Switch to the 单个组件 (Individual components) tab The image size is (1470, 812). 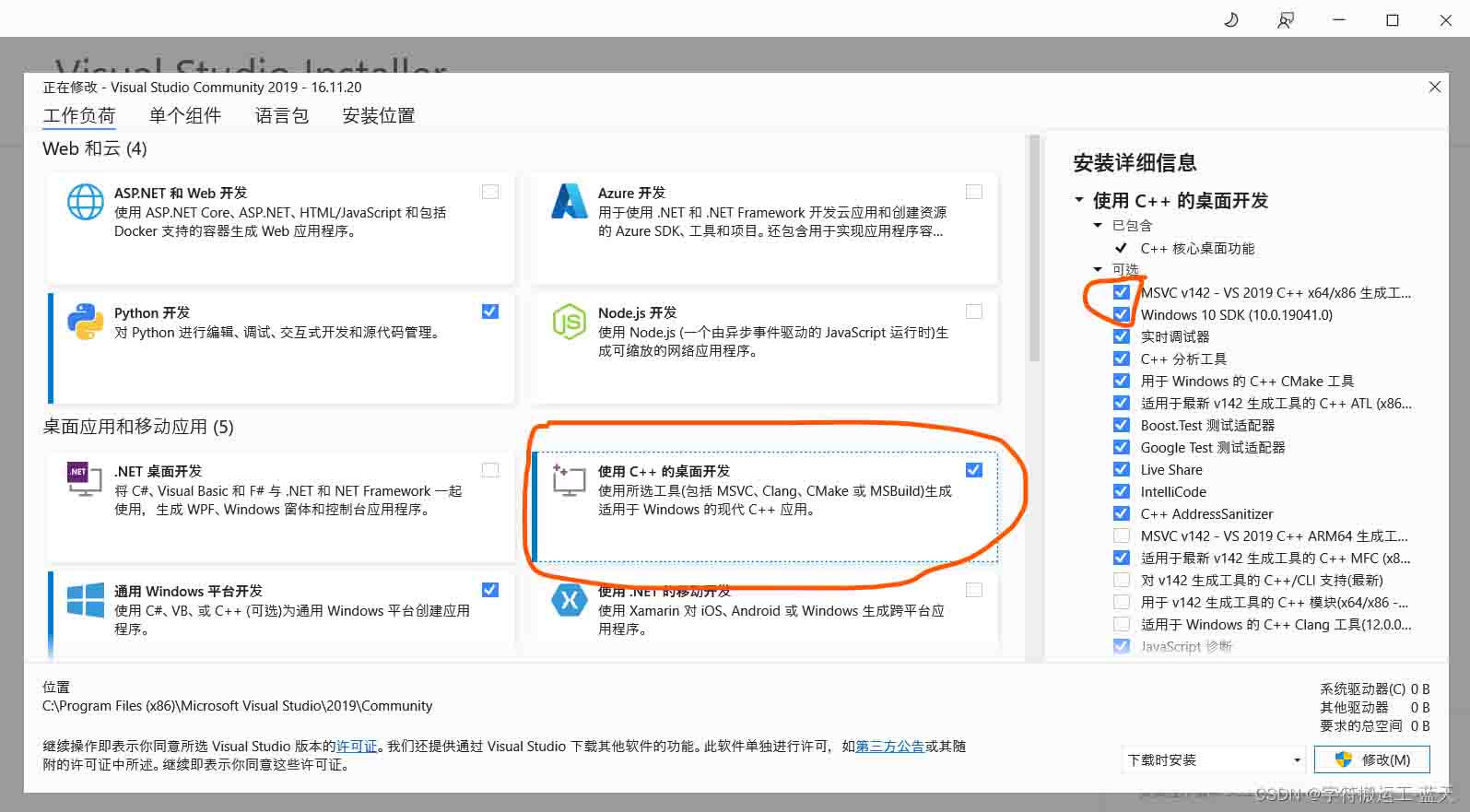click(185, 115)
